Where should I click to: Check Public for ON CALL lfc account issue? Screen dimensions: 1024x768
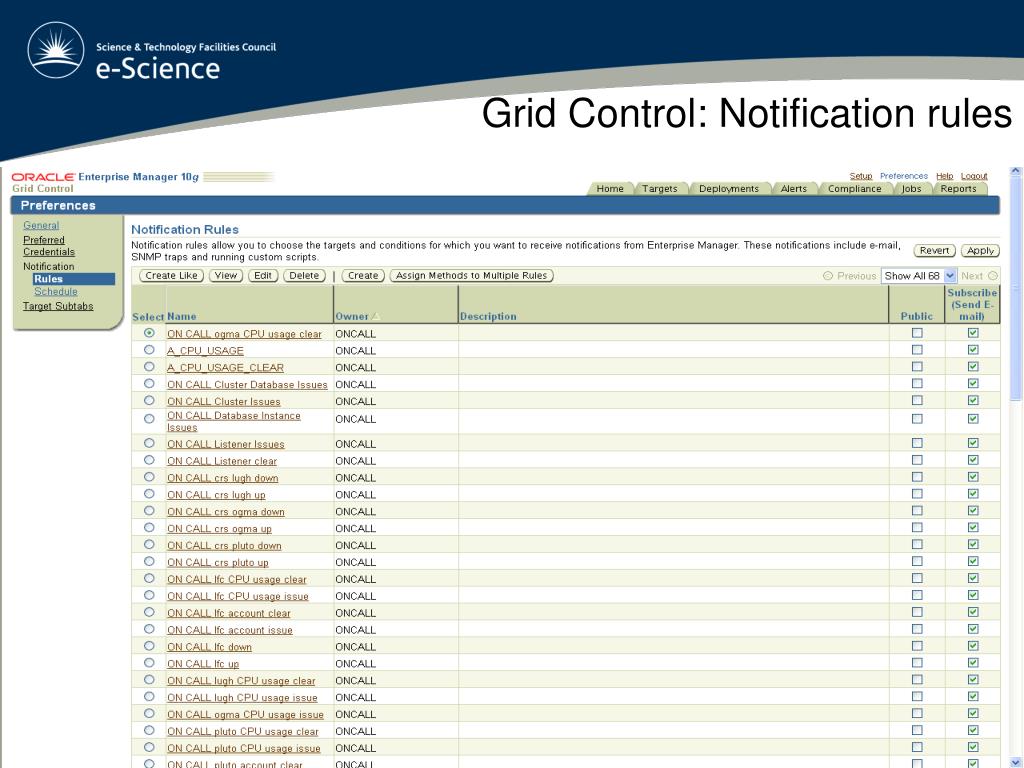tap(918, 630)
